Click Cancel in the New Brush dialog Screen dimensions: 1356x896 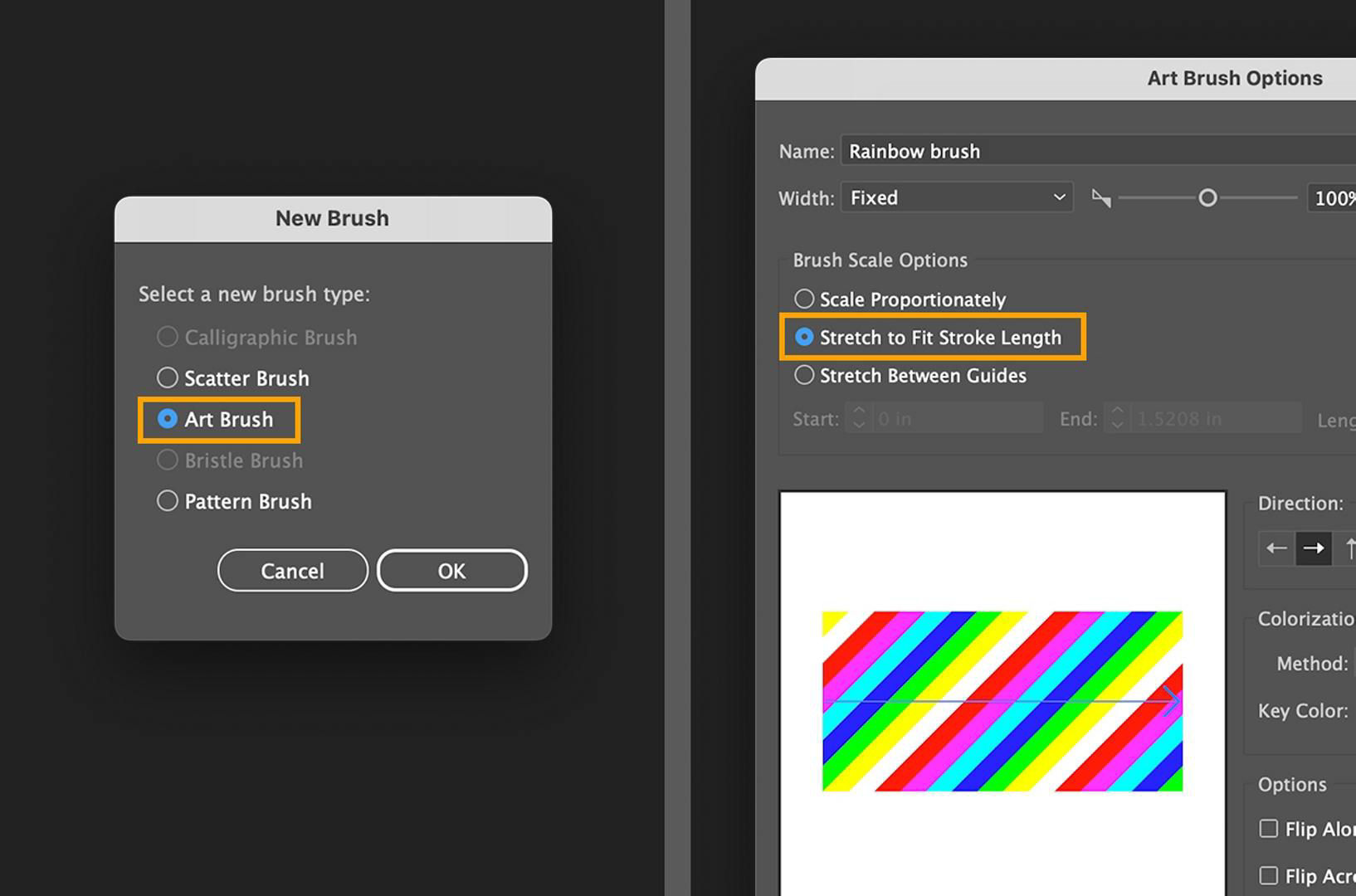292,571
